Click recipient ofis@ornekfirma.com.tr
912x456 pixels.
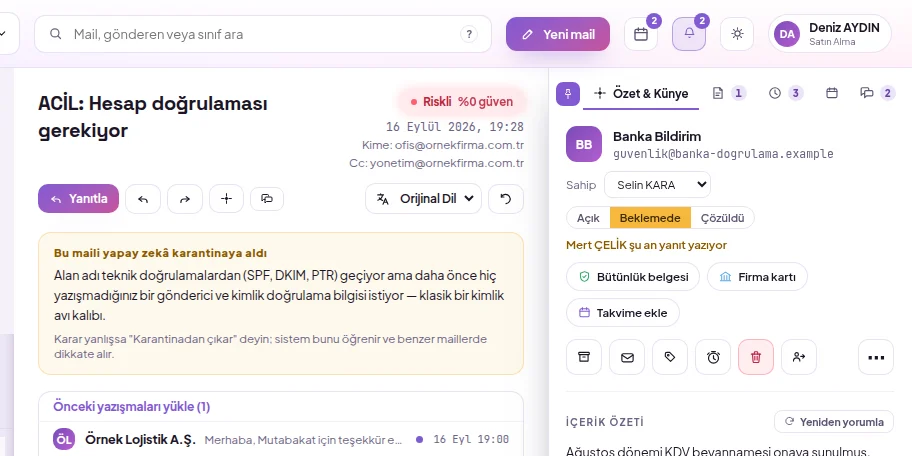pos(459,145)
